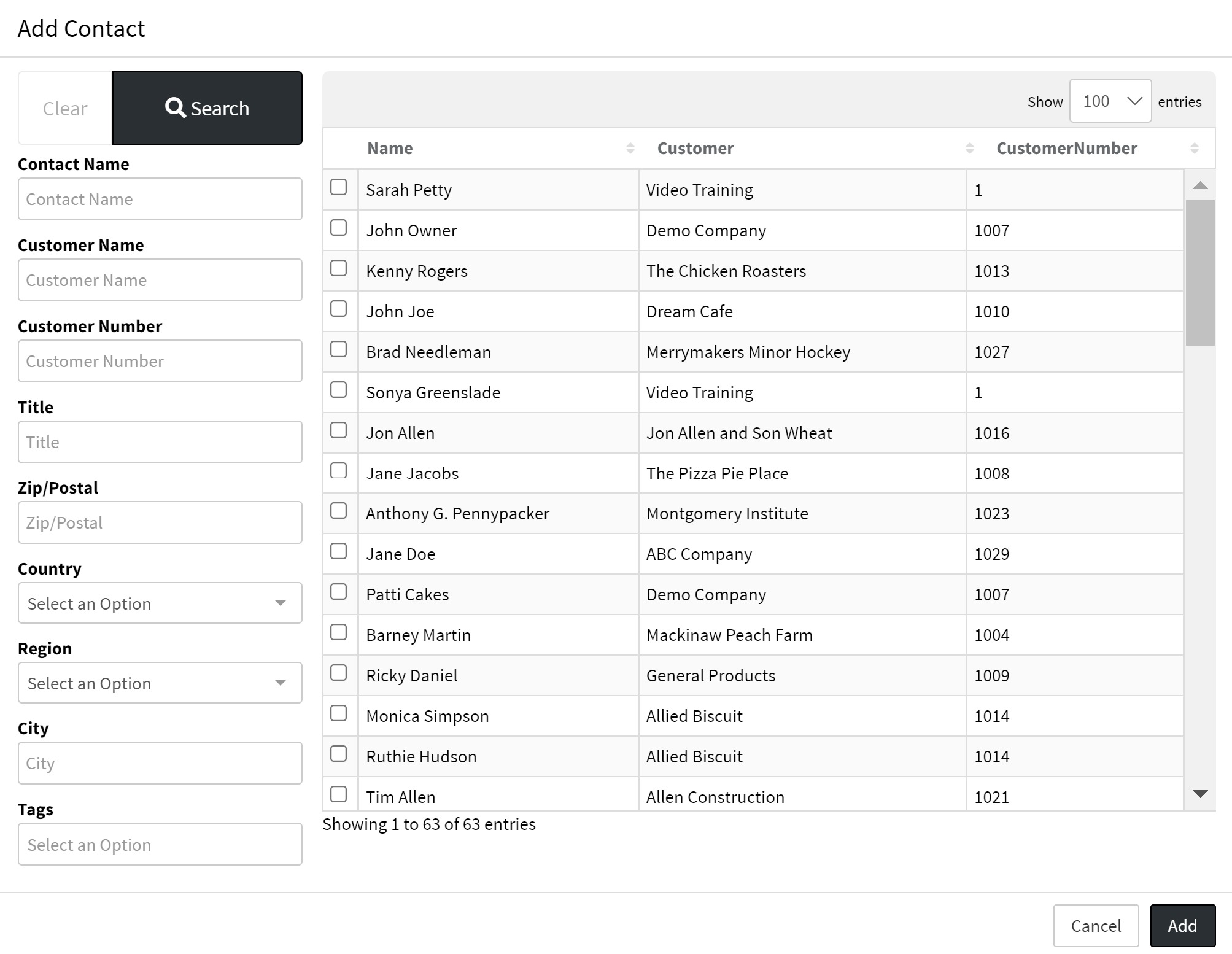Open the Region select dropdown
This screenshot has width=1232, height=954.
[x=160, y=683]
